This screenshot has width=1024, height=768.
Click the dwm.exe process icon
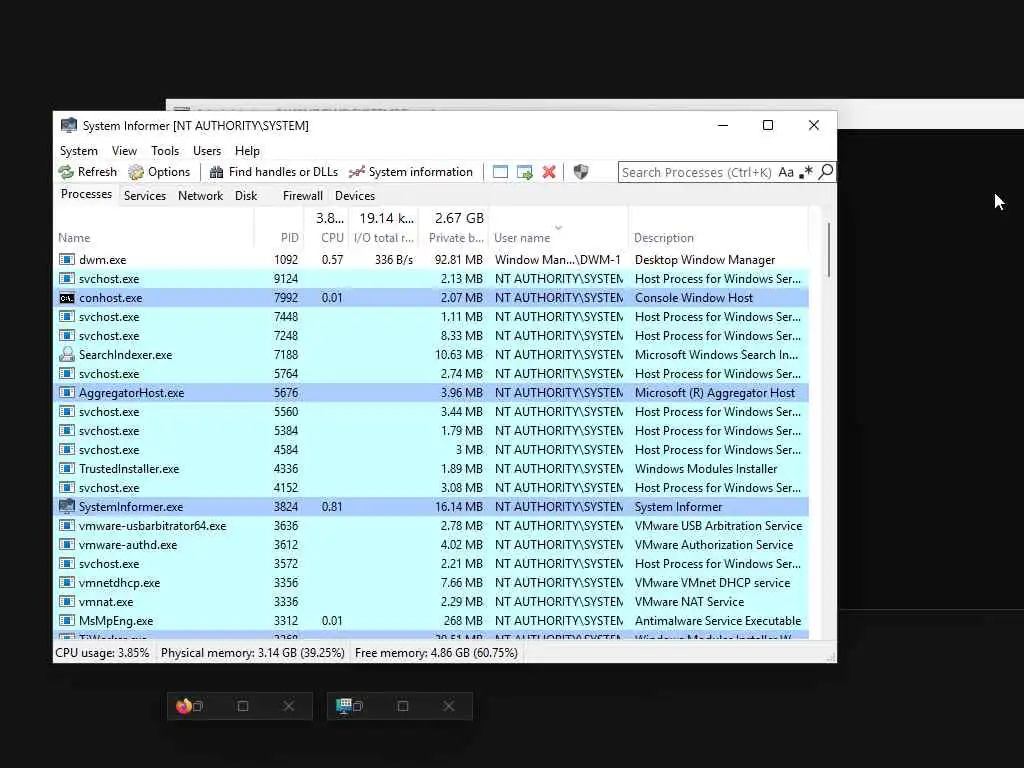pos(67,259)
